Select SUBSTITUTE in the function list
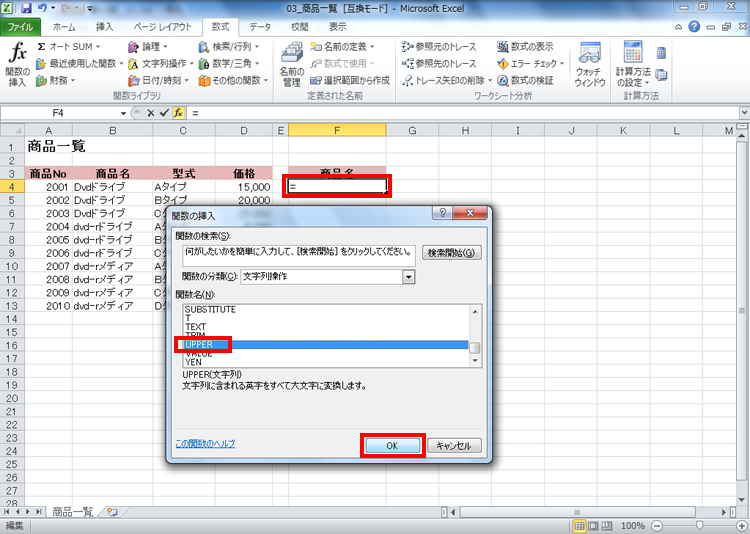 pos(210,310)
